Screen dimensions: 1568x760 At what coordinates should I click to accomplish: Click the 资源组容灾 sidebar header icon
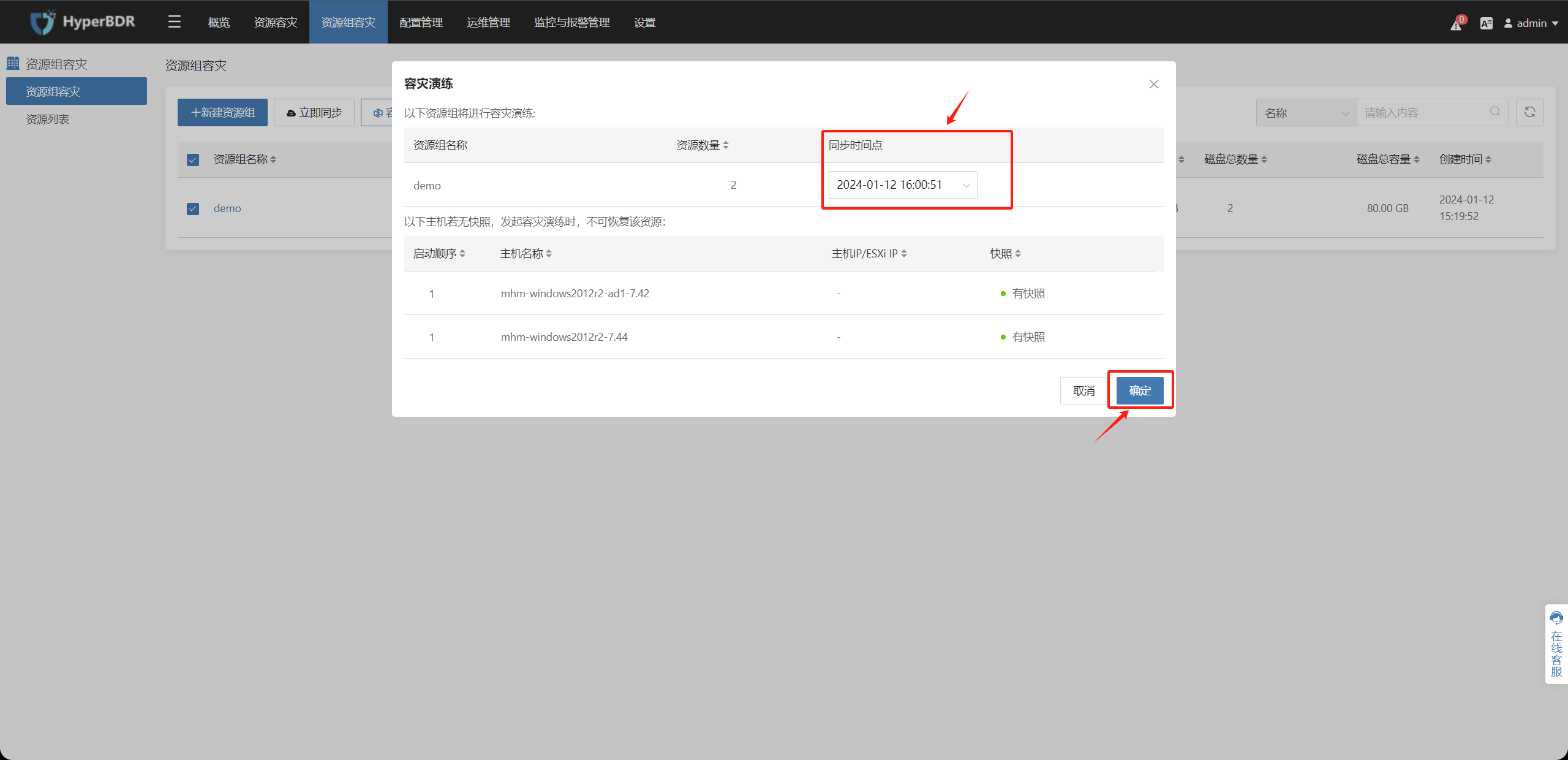click(13, 63)
